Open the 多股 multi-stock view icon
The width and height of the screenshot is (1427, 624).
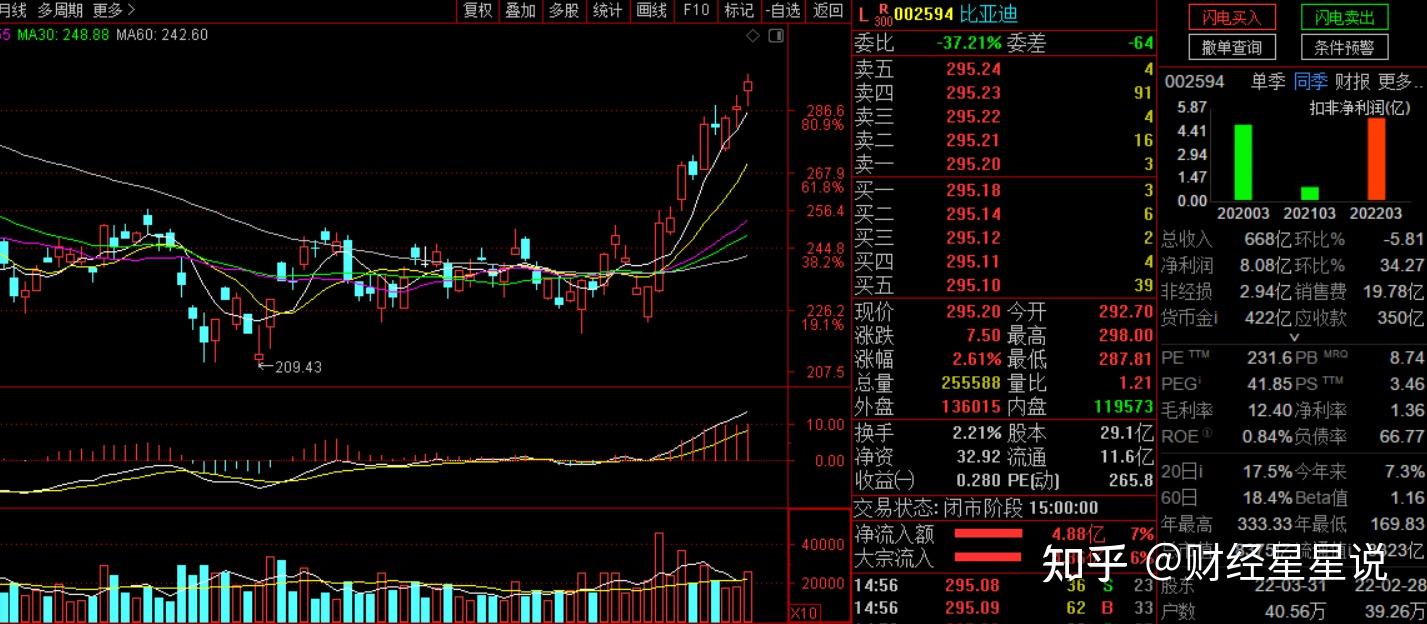click(562, 11)
